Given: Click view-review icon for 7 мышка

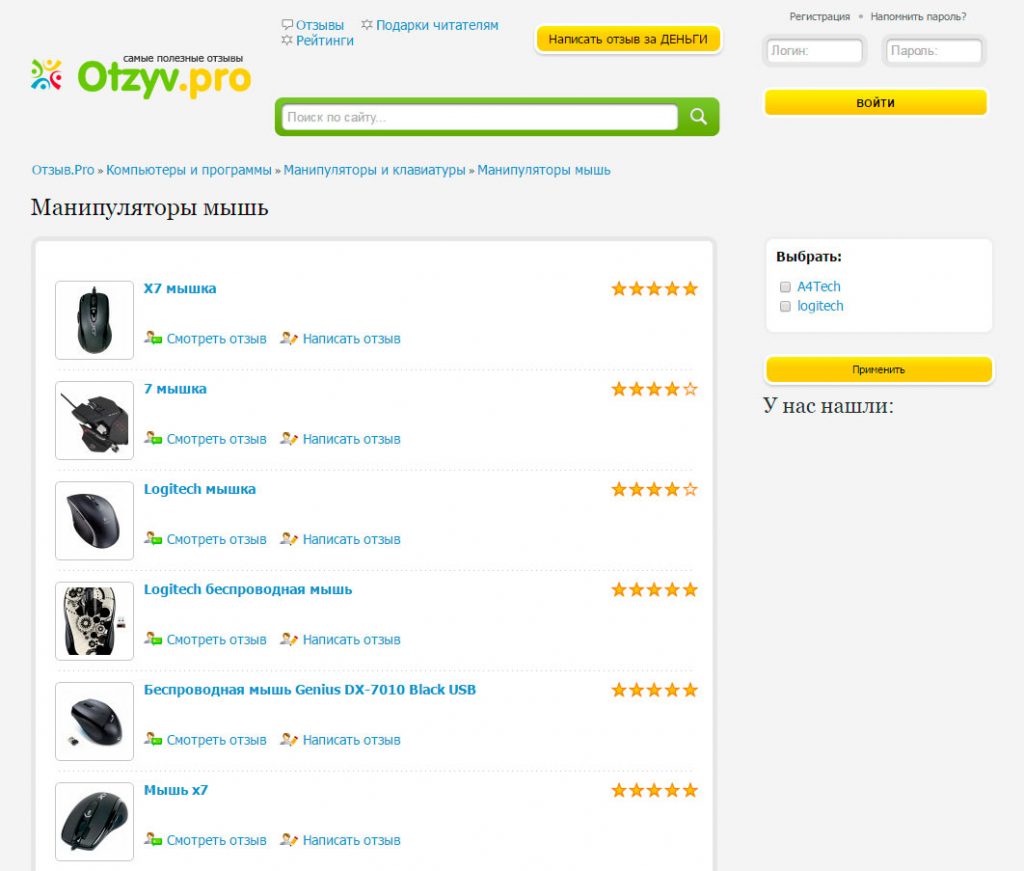Looking at the screenshot, I should click(153, 439).
